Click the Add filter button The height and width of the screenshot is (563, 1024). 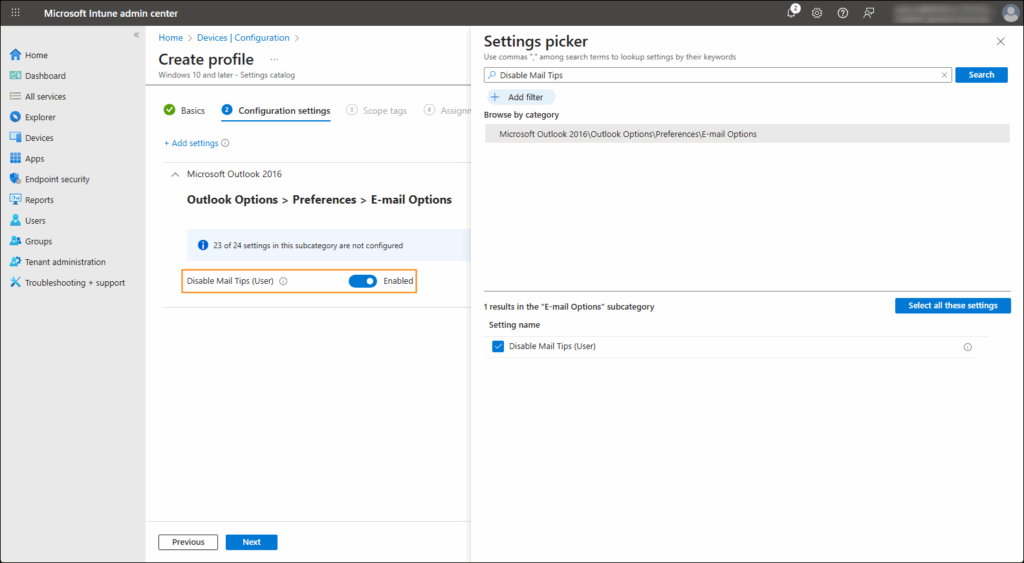coord(520,97)
